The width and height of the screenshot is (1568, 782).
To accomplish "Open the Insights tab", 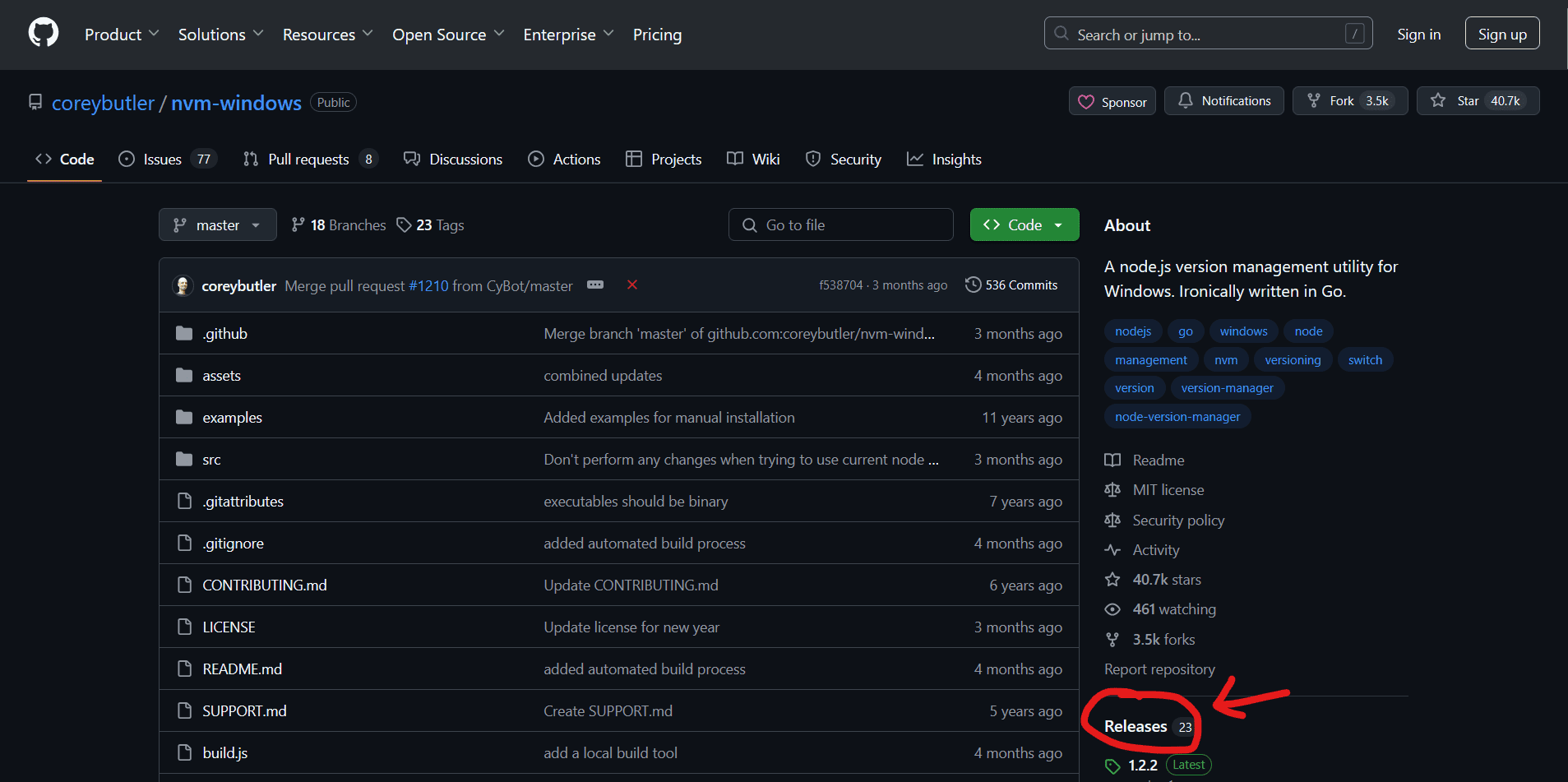I will pyautogui.click(x=944, y=160).
